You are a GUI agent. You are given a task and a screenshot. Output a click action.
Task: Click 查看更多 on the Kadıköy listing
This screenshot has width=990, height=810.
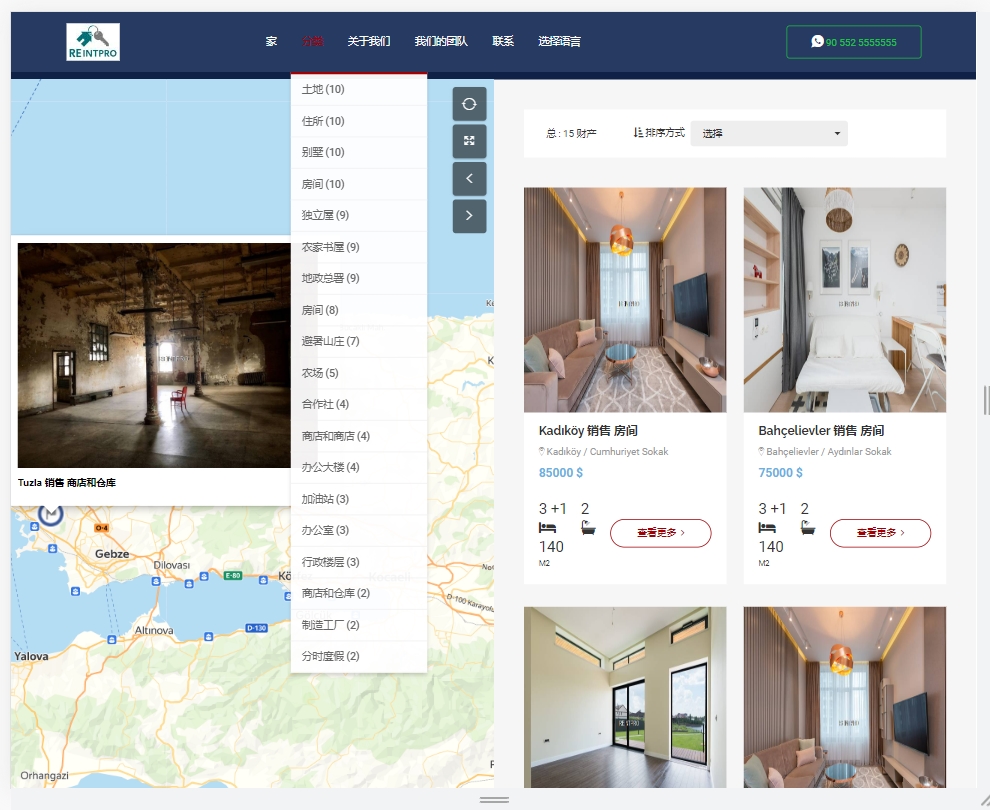click(660, 533)
